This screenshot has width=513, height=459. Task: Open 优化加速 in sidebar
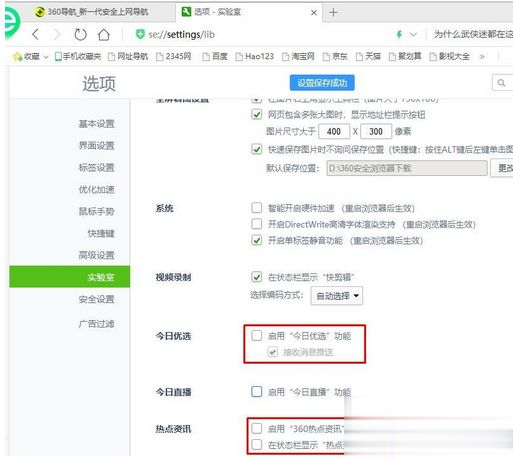click(x=97, y=190)
